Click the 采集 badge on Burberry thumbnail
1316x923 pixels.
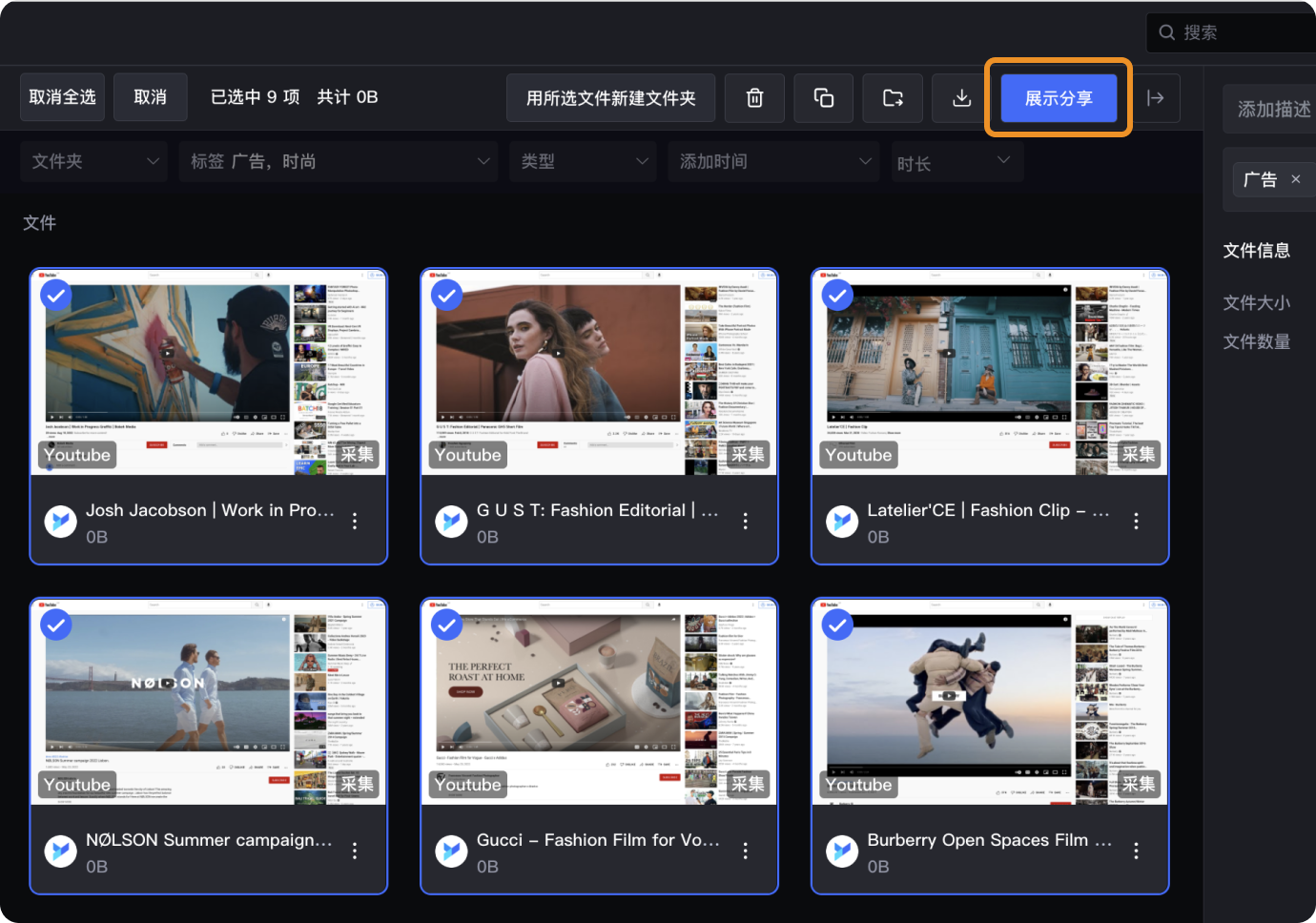coord(1139,785)
